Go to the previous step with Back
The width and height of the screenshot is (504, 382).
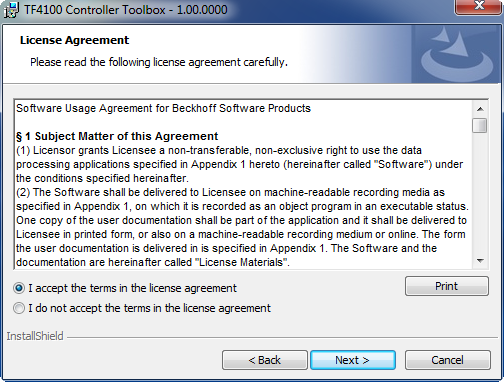tap(265, 360)
